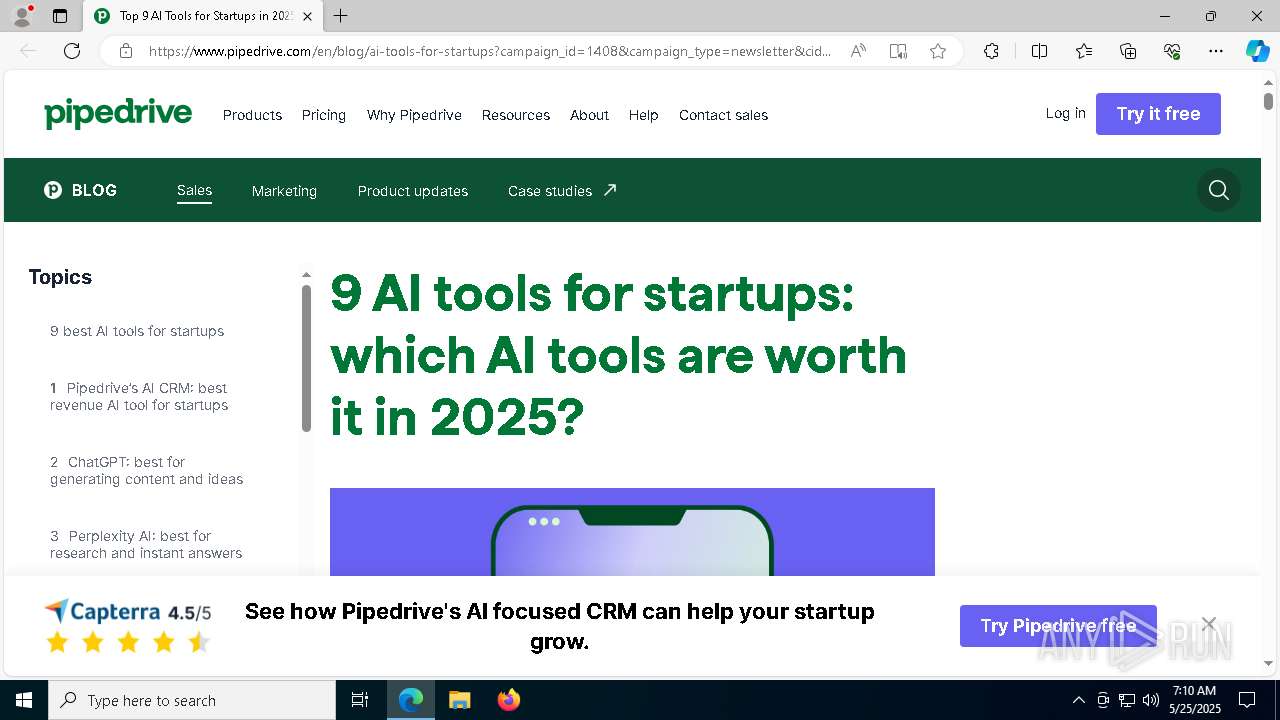The image size is (1280, 720).
Task: Click the Topics list scroll-up arrow
Action: pyautogui.click(x=306, y=274)
